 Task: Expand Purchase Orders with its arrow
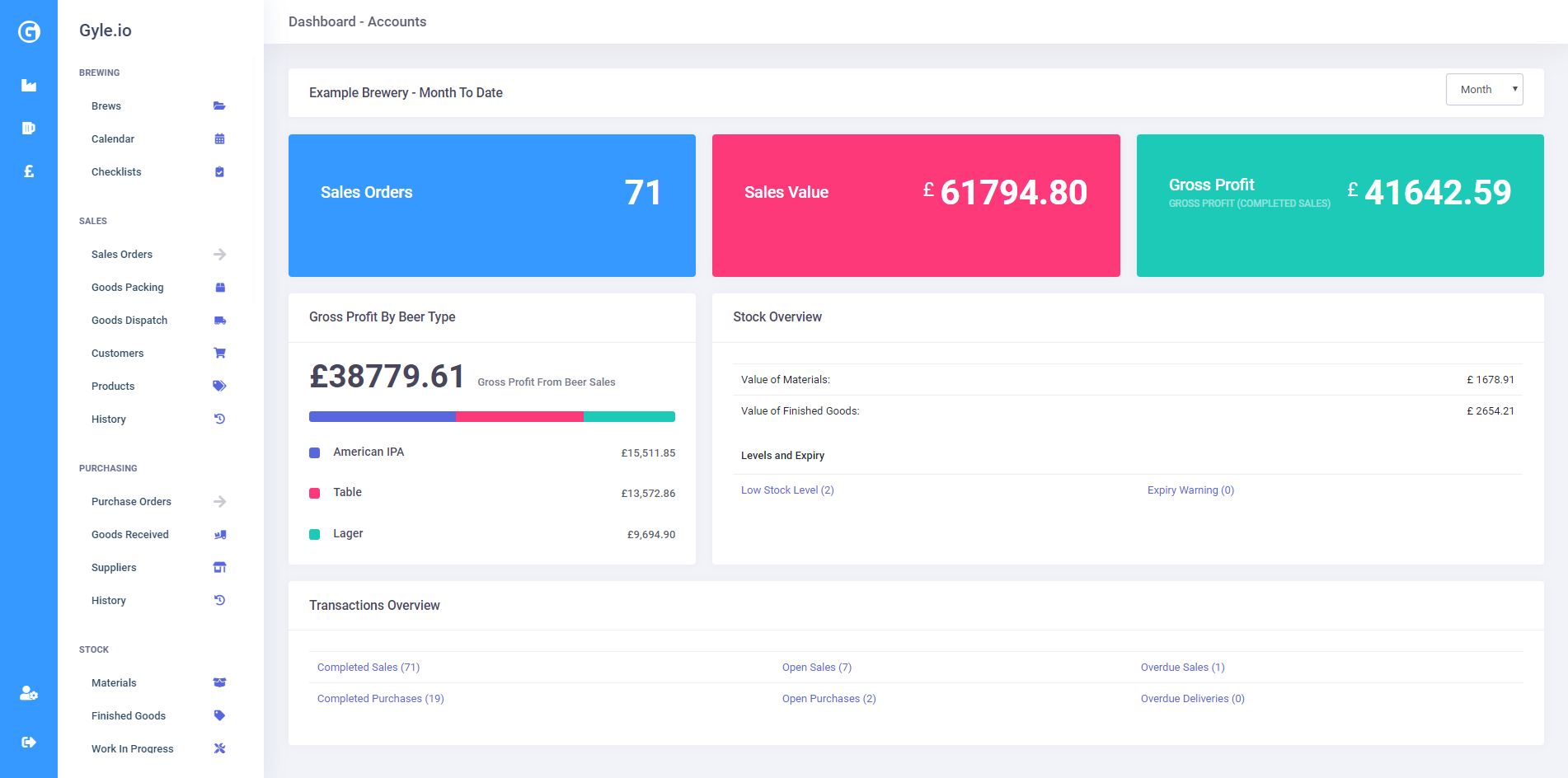coord(219,502)
